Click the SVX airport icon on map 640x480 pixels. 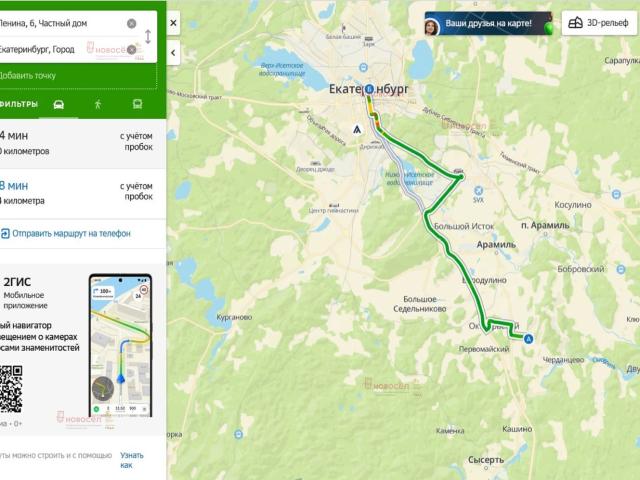click(478, 191)
